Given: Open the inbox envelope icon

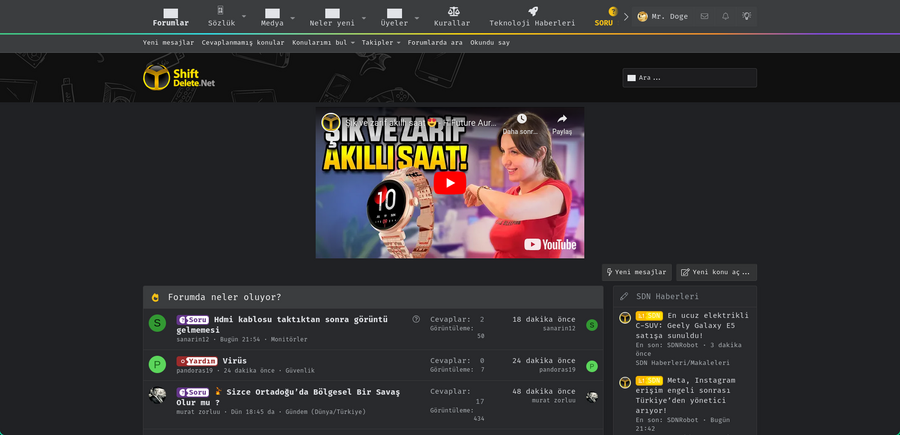Looking at the screenshot, I should point(704,17).
